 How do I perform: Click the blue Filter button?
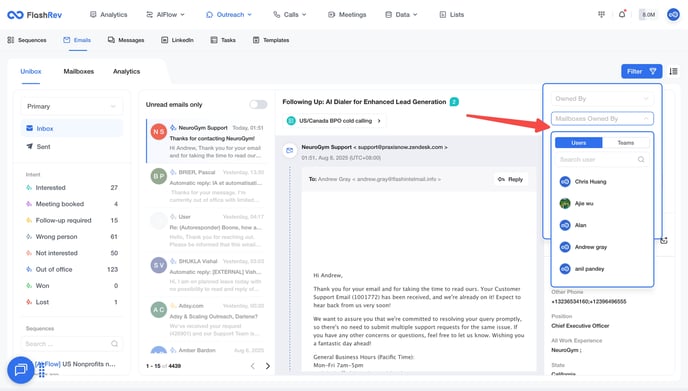(x=641, y=71)
